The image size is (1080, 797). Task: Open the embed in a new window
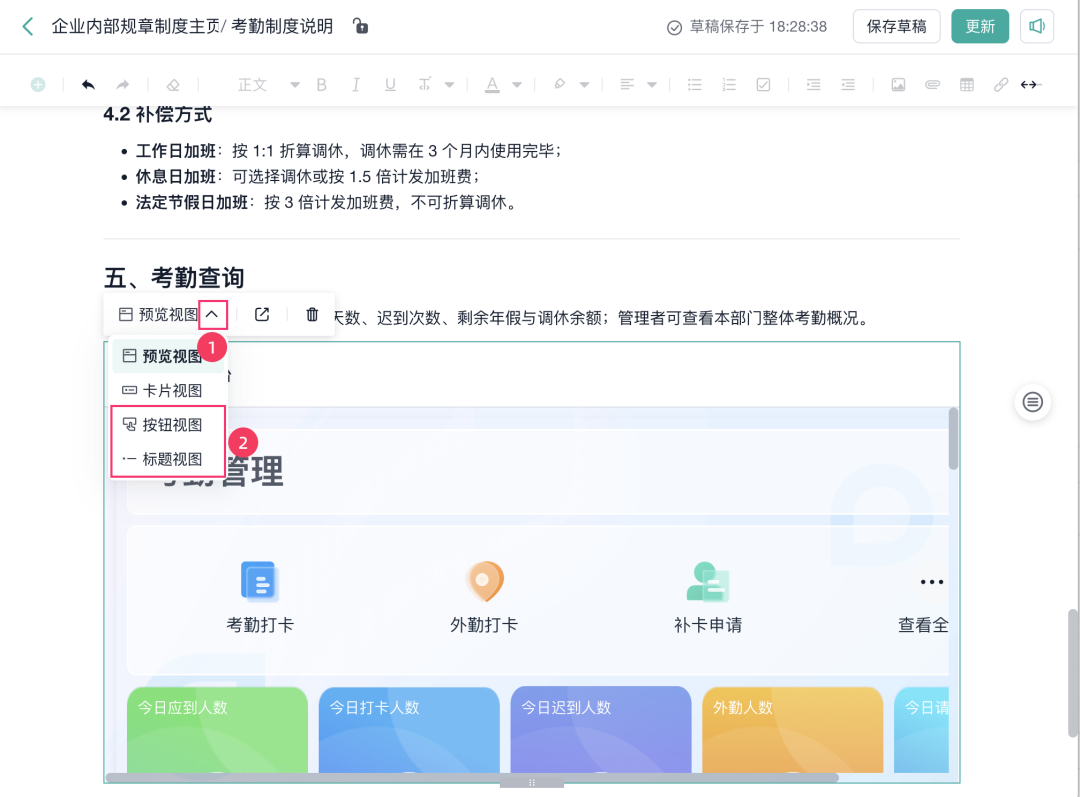[262, 315]
